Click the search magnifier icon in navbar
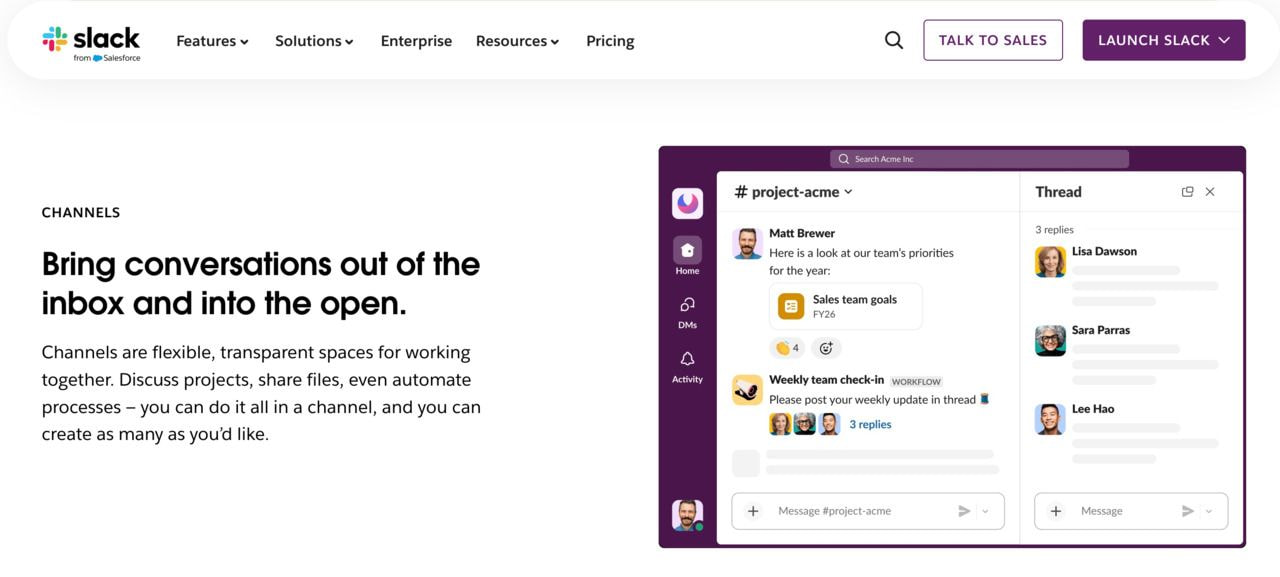The image size is (1280, 577). 894,40
